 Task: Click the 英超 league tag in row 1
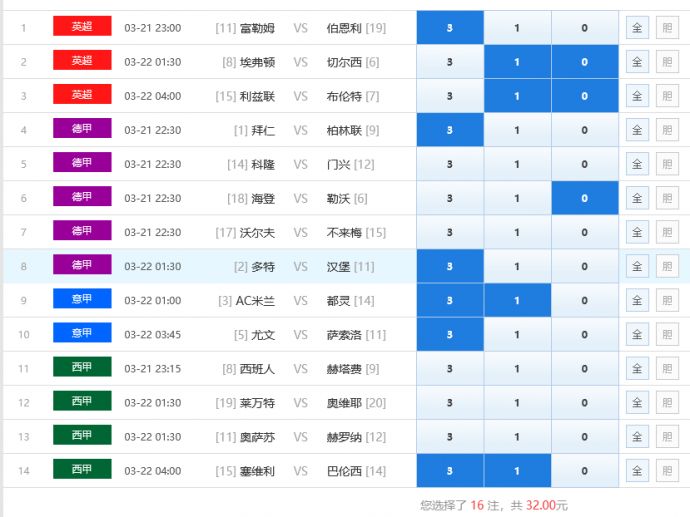pyautogui.click(x=82, y=27)
